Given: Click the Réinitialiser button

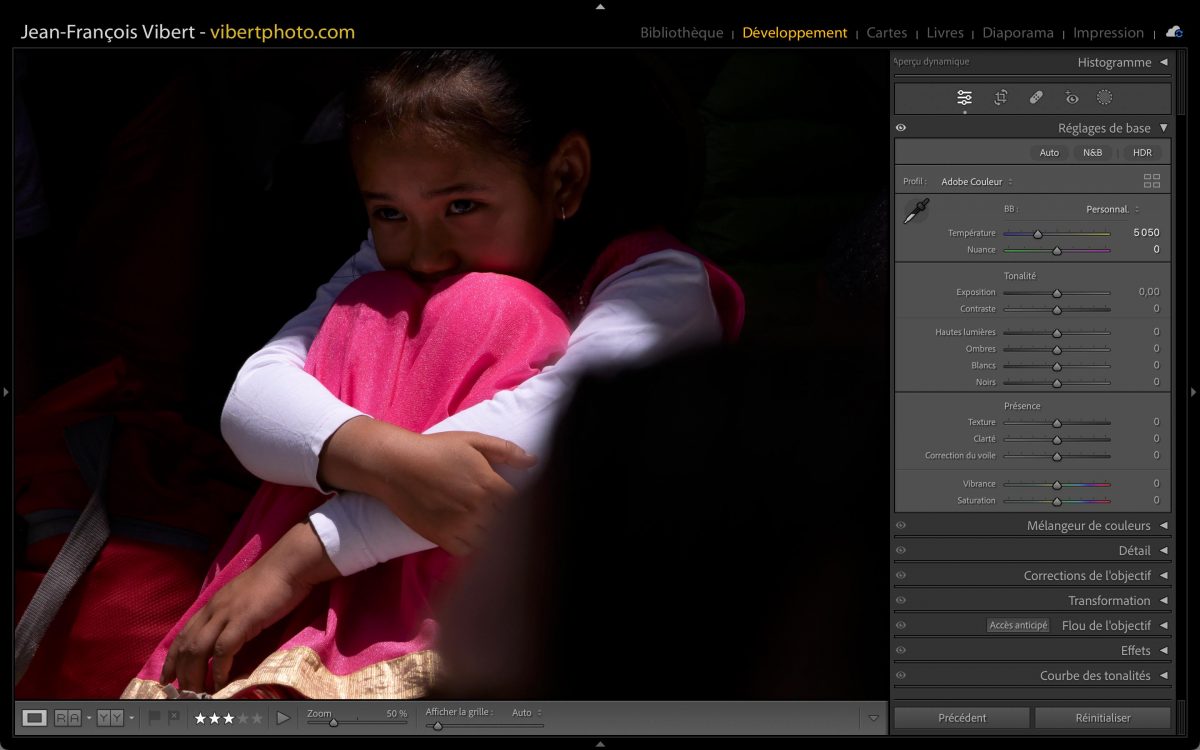Looking at the screenshot, I should pyautogui.click(x=1102, y=718).
